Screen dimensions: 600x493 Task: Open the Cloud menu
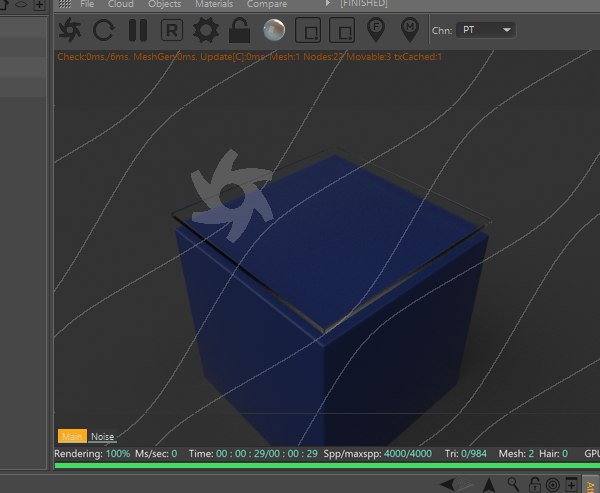coord(121,4)
